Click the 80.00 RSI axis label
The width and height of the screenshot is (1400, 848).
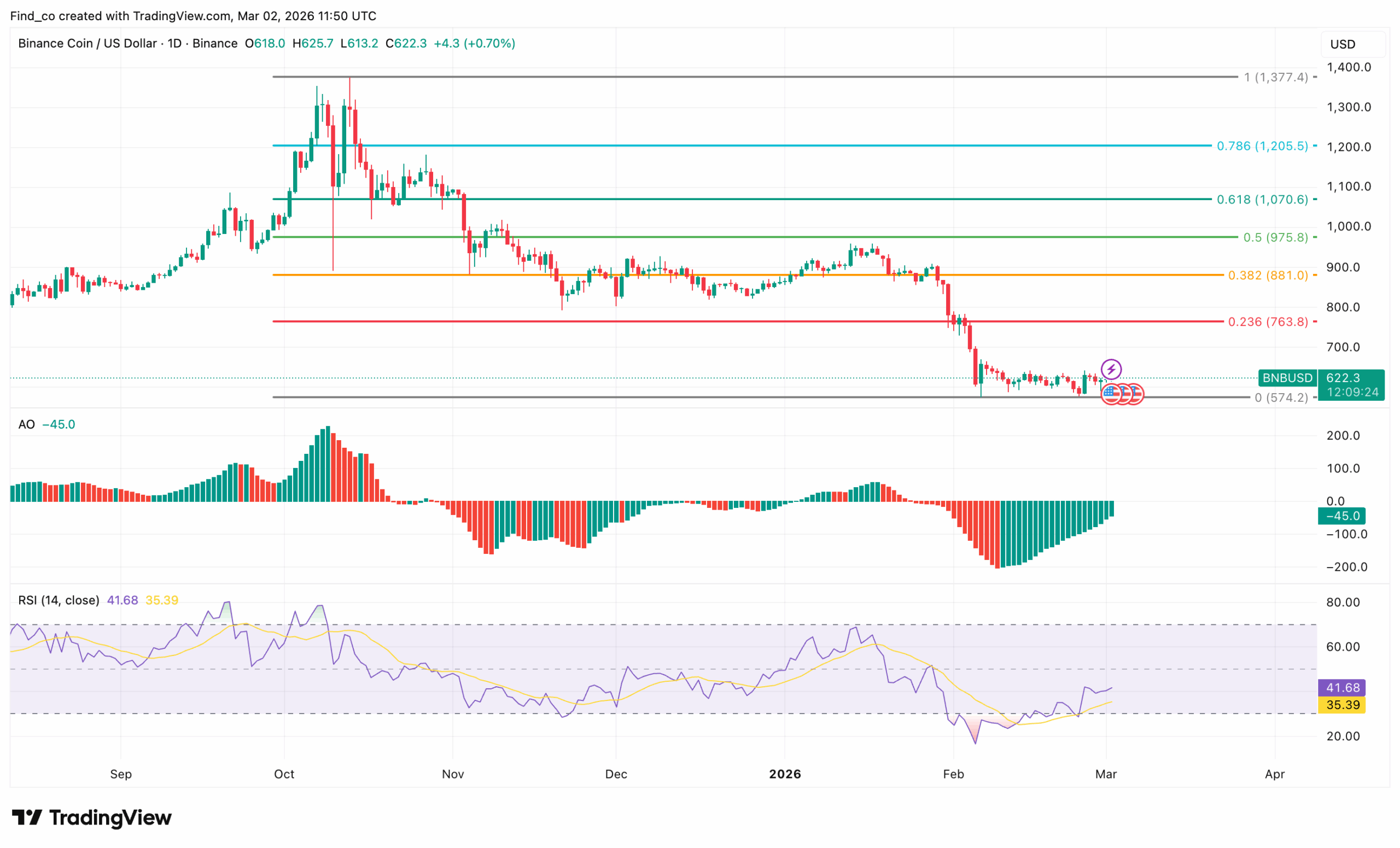[x=1343, y=602]
